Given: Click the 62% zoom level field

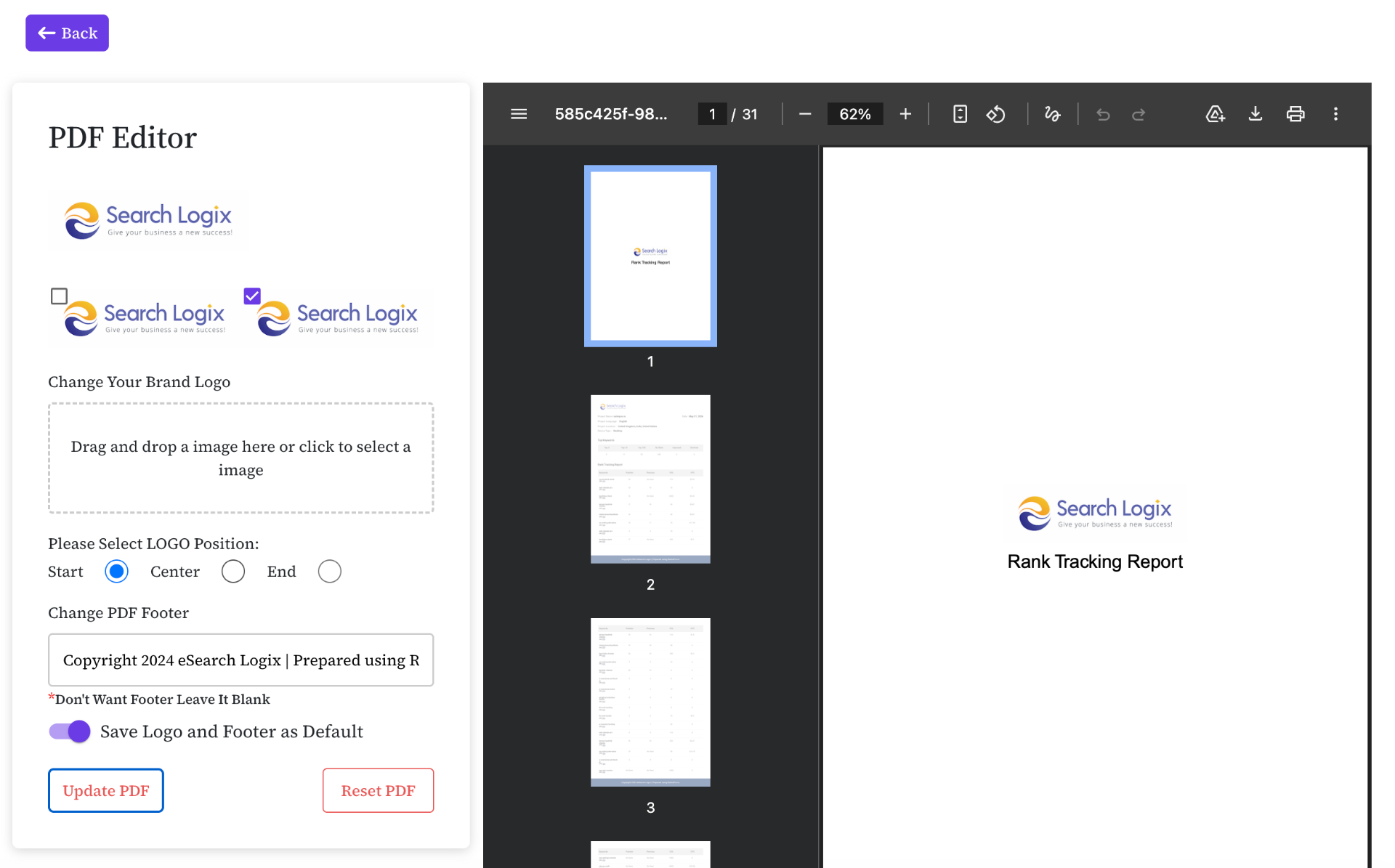Looking at the screenshot, I should (x=855, y=114).
